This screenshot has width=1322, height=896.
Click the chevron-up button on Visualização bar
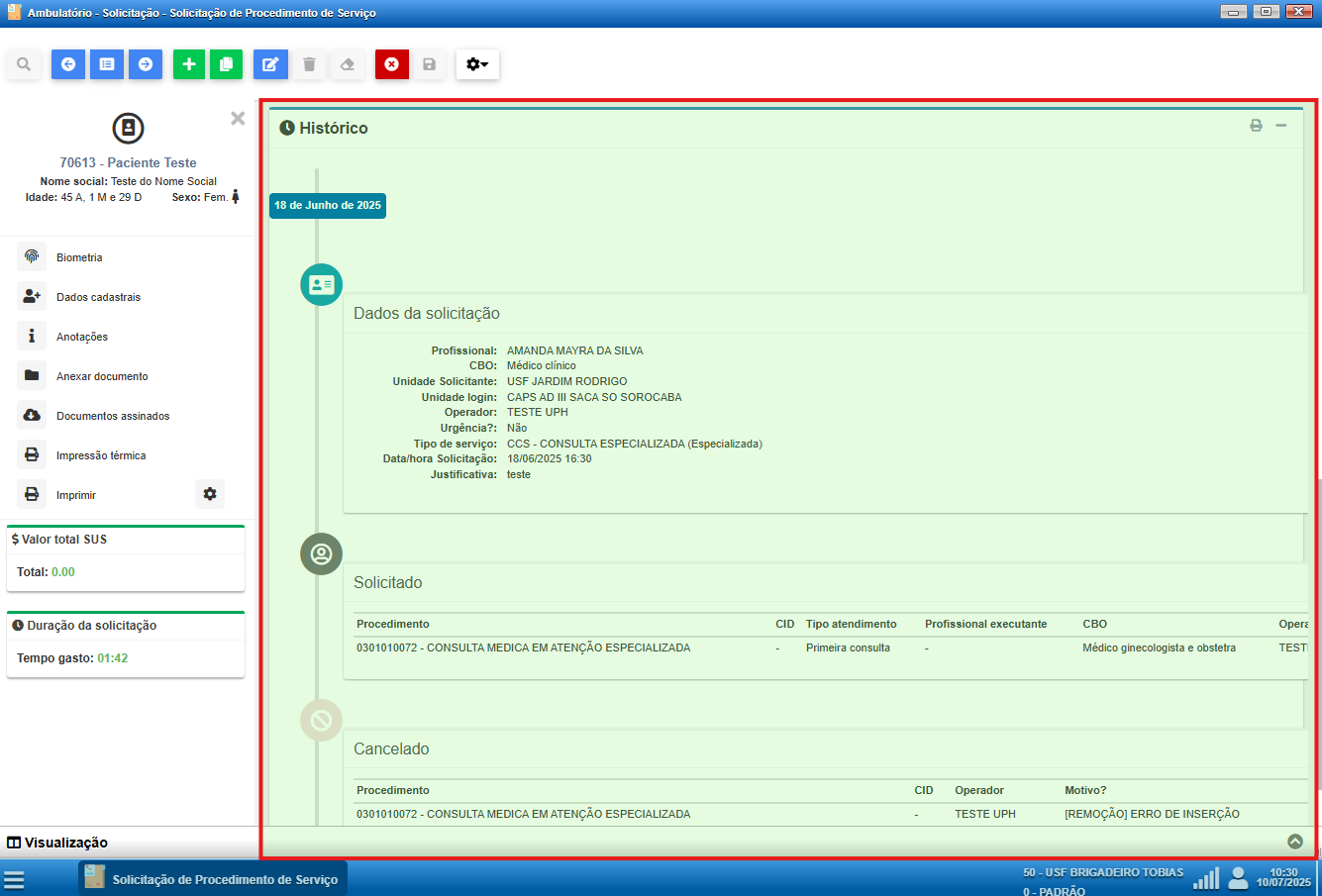tap(1294, 842)
